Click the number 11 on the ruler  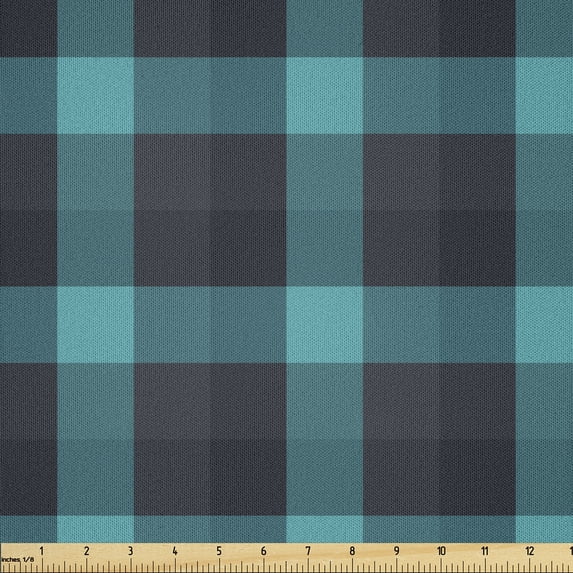click(485, 551)
